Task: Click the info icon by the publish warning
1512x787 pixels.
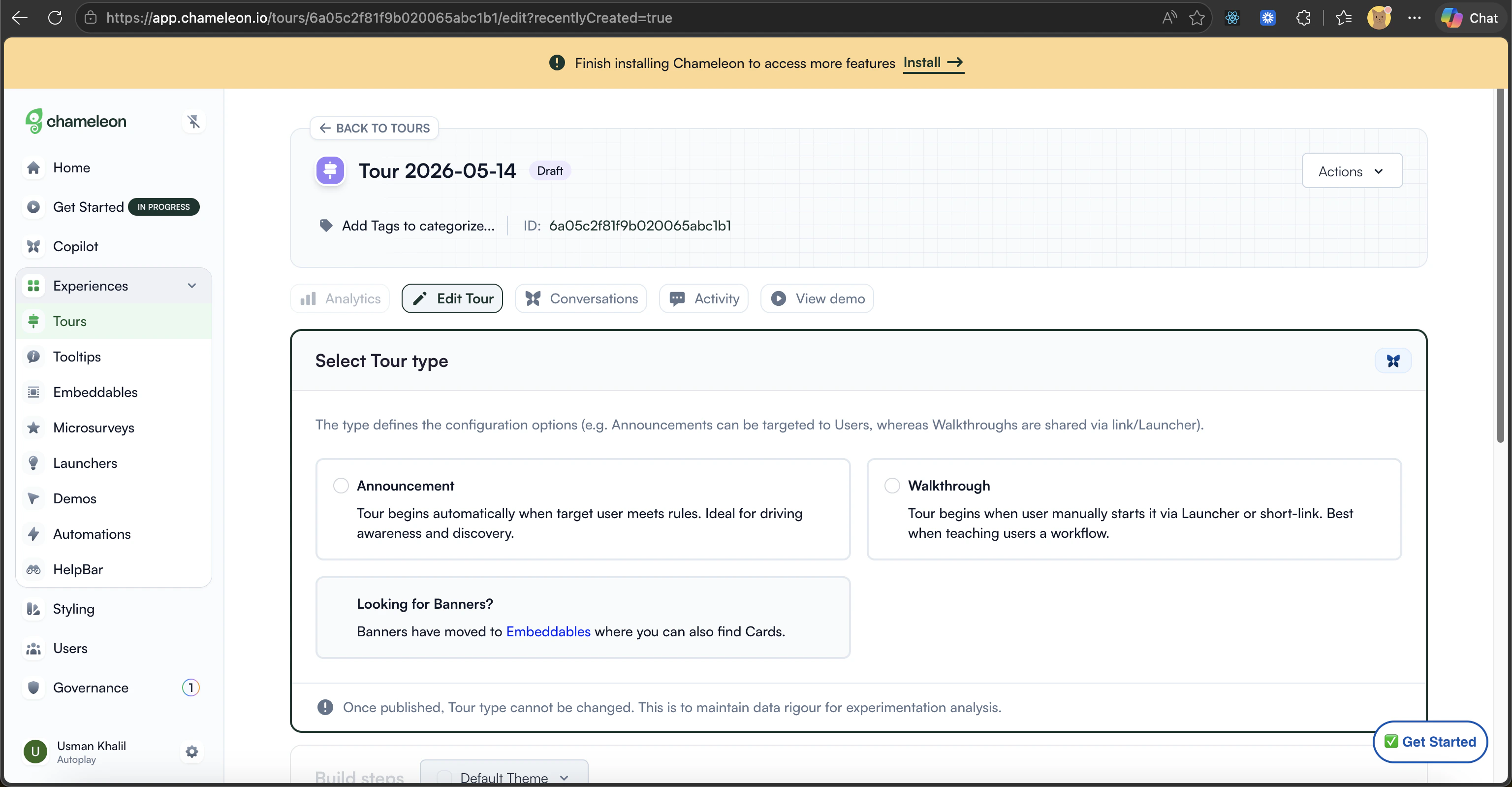Action: [325, 707]
